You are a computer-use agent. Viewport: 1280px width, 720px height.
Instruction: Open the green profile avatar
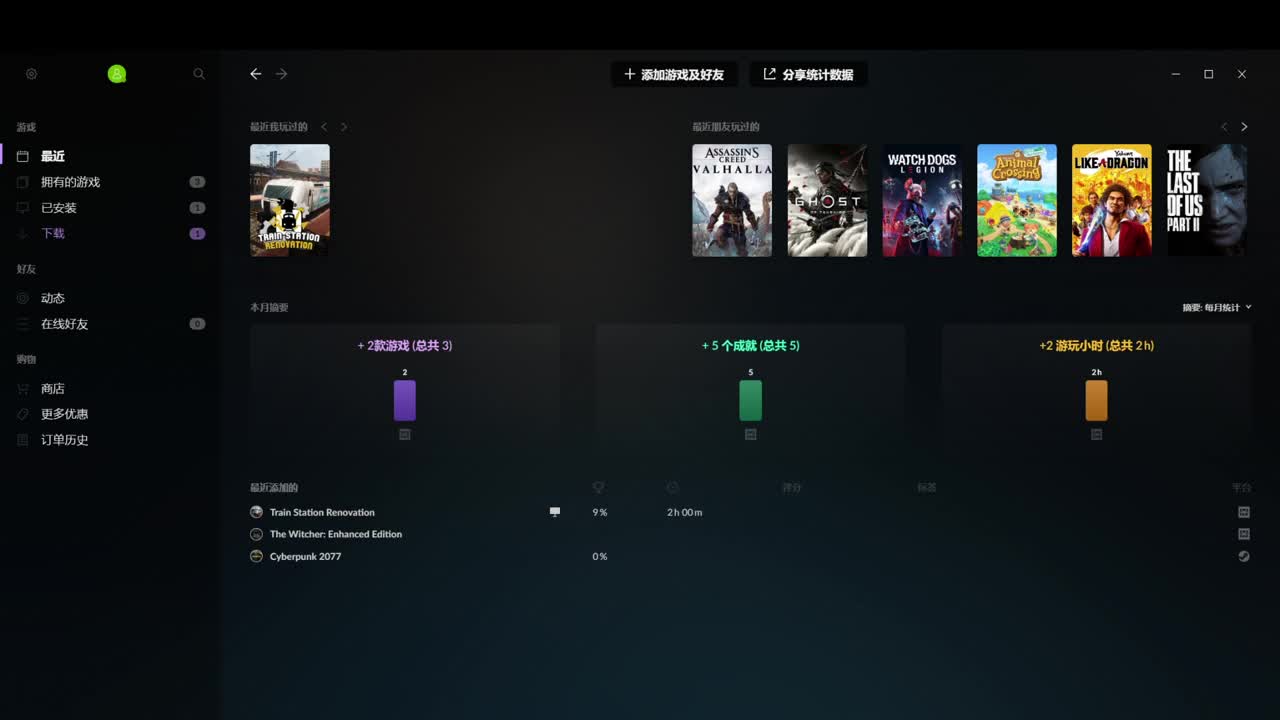tap(117, 74)
